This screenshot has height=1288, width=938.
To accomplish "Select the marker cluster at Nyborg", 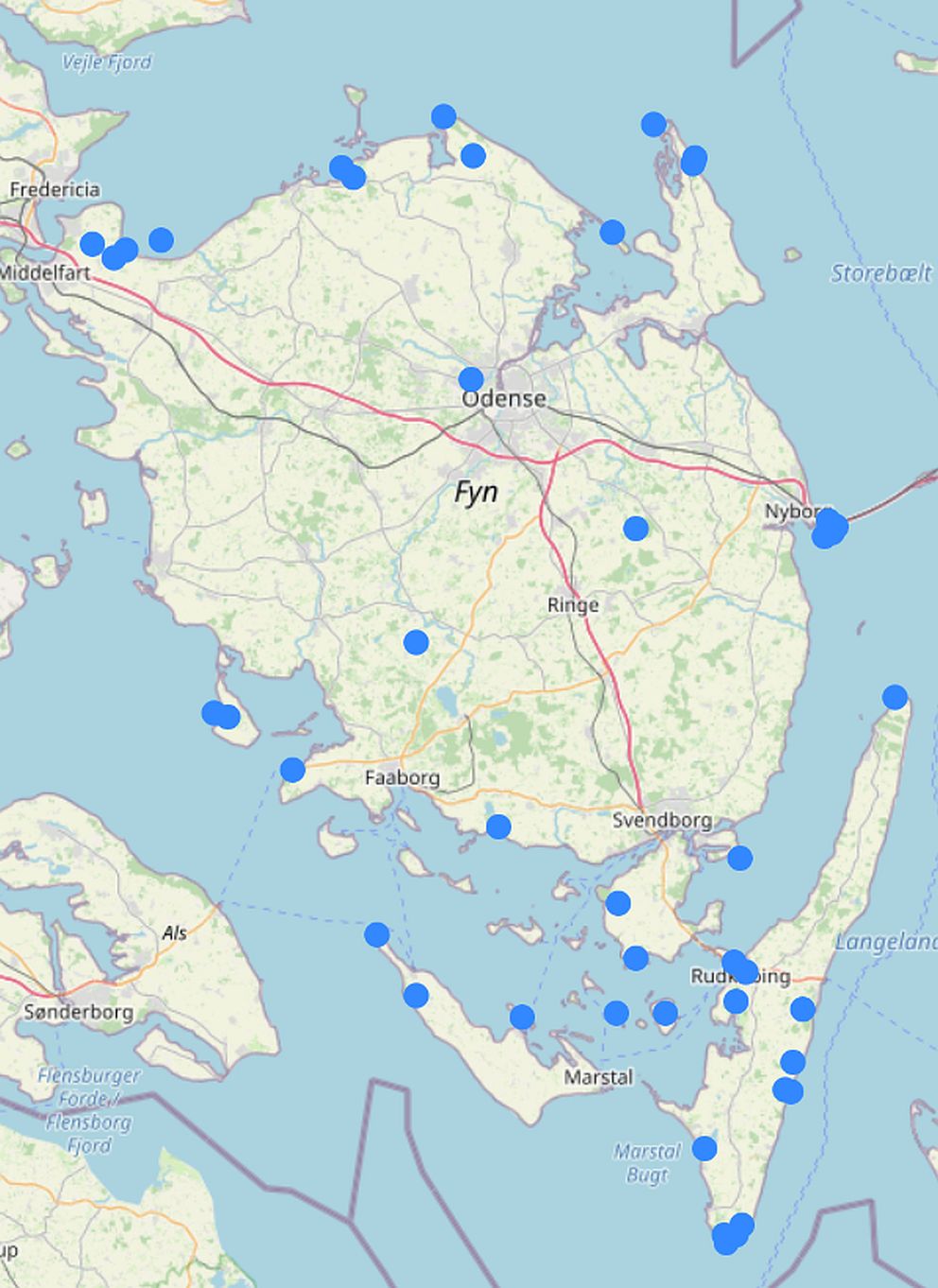I will coord(829,528).
